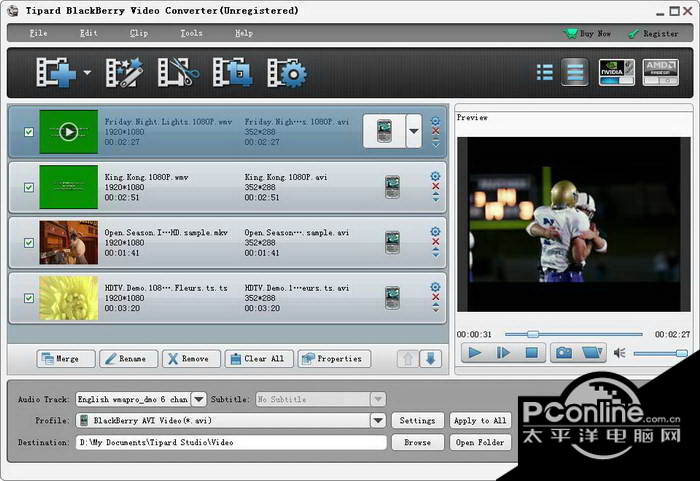Expand the Audio Track dropdown
This screenshot has height=481, width=700.
198,399
